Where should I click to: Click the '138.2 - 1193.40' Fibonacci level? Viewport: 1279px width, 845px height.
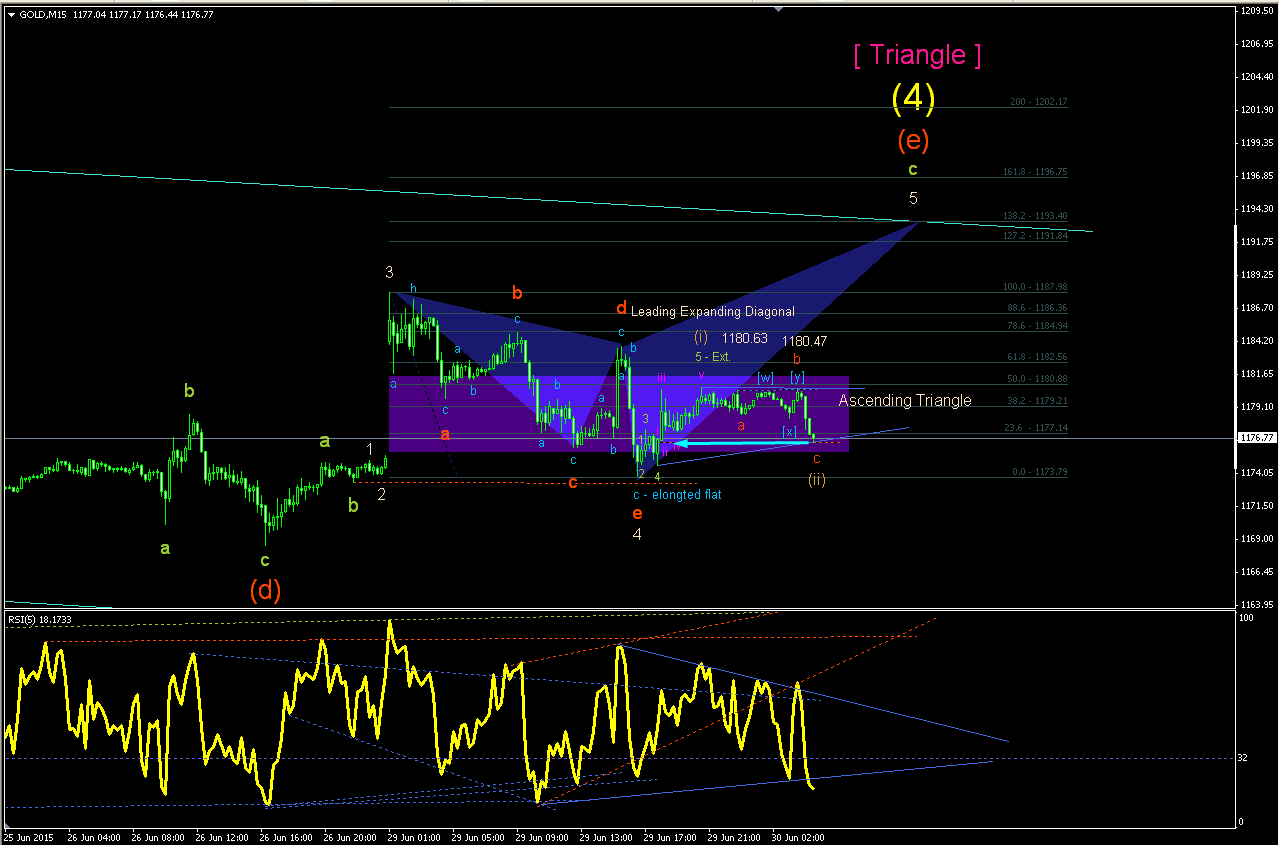[x=1034, y=216]
